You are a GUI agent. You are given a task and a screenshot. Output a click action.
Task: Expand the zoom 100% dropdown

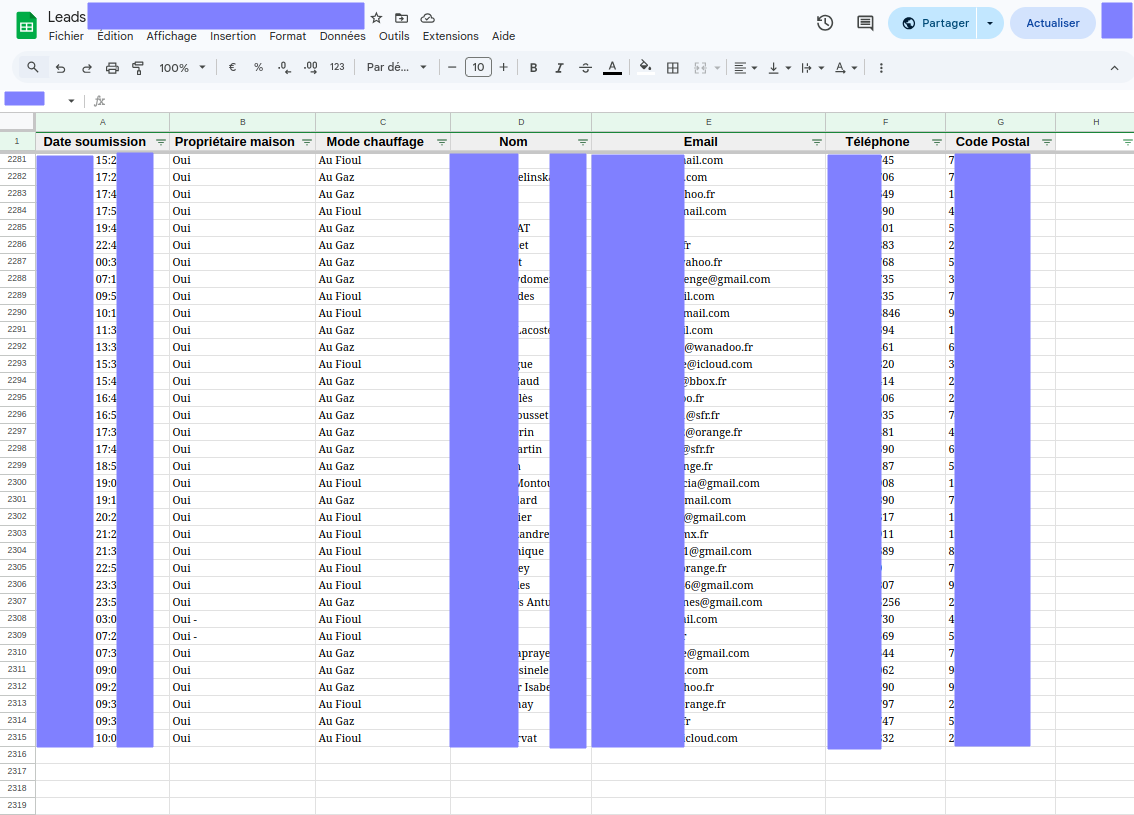coord(182,68)
